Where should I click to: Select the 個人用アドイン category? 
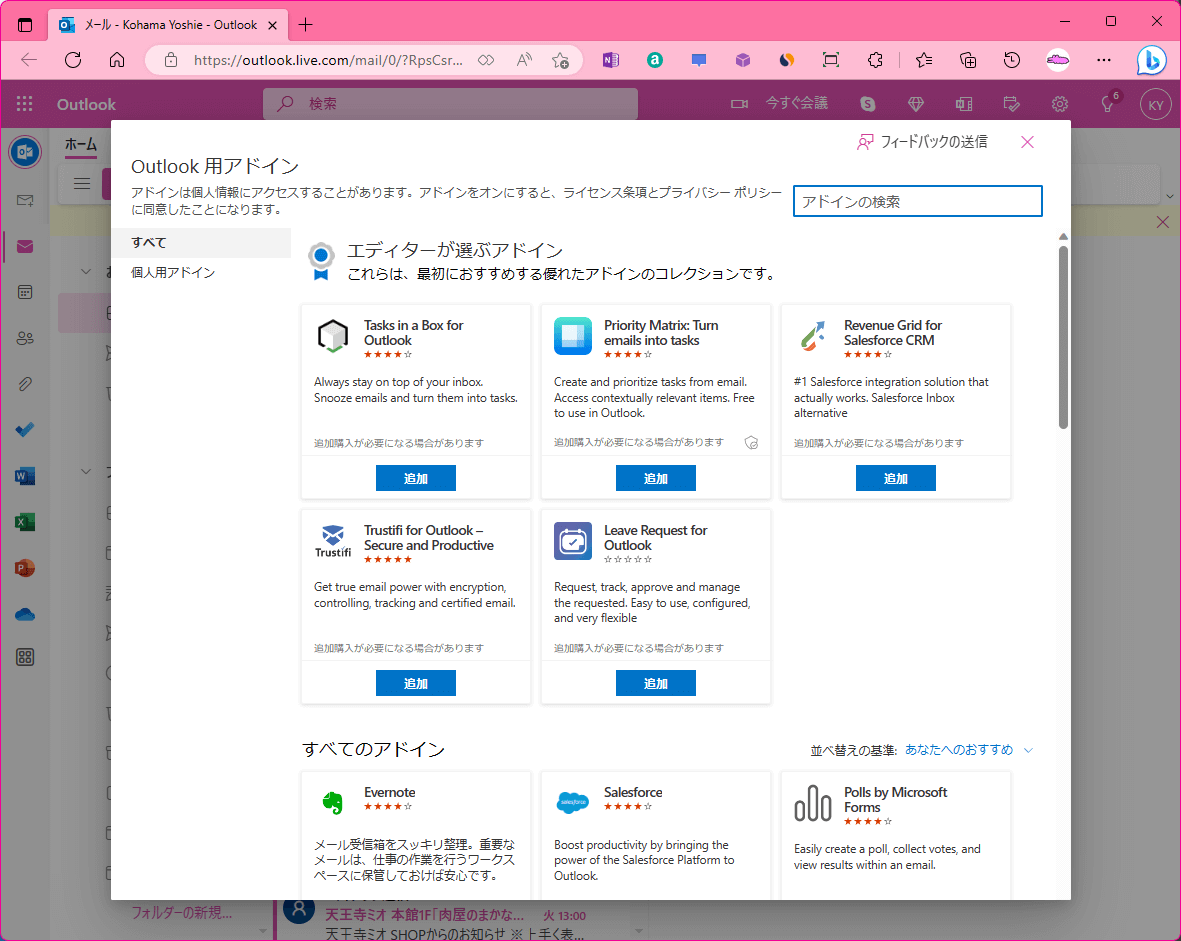(x=201, y=273)
